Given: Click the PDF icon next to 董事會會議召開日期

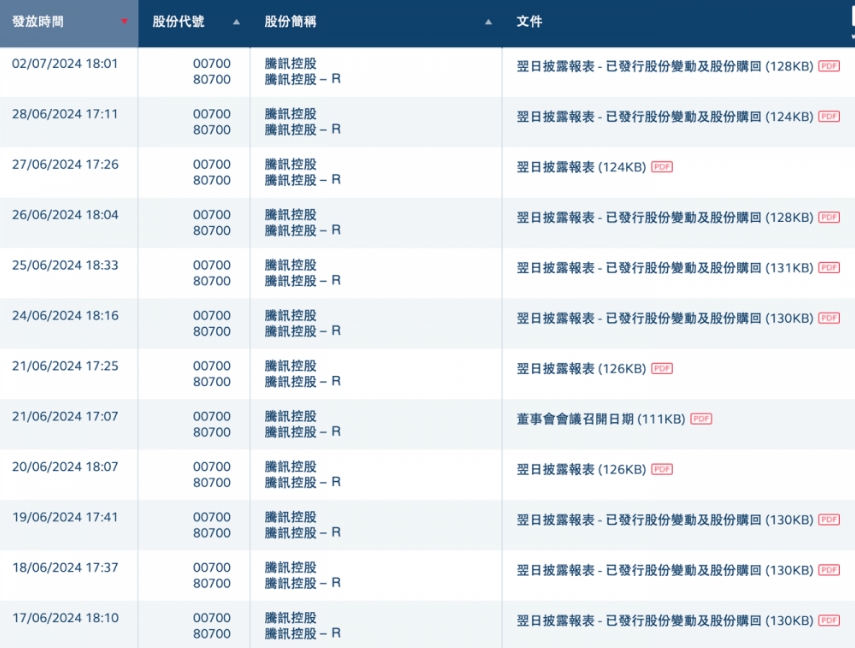Looking at the screenshot, I should coord(701,419).
